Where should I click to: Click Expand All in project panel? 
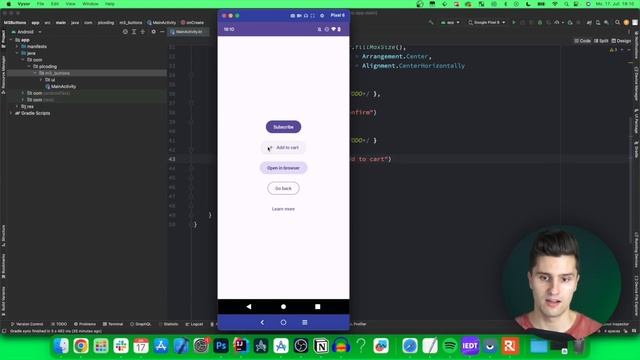pyautogui.click(x=134, y=31)
